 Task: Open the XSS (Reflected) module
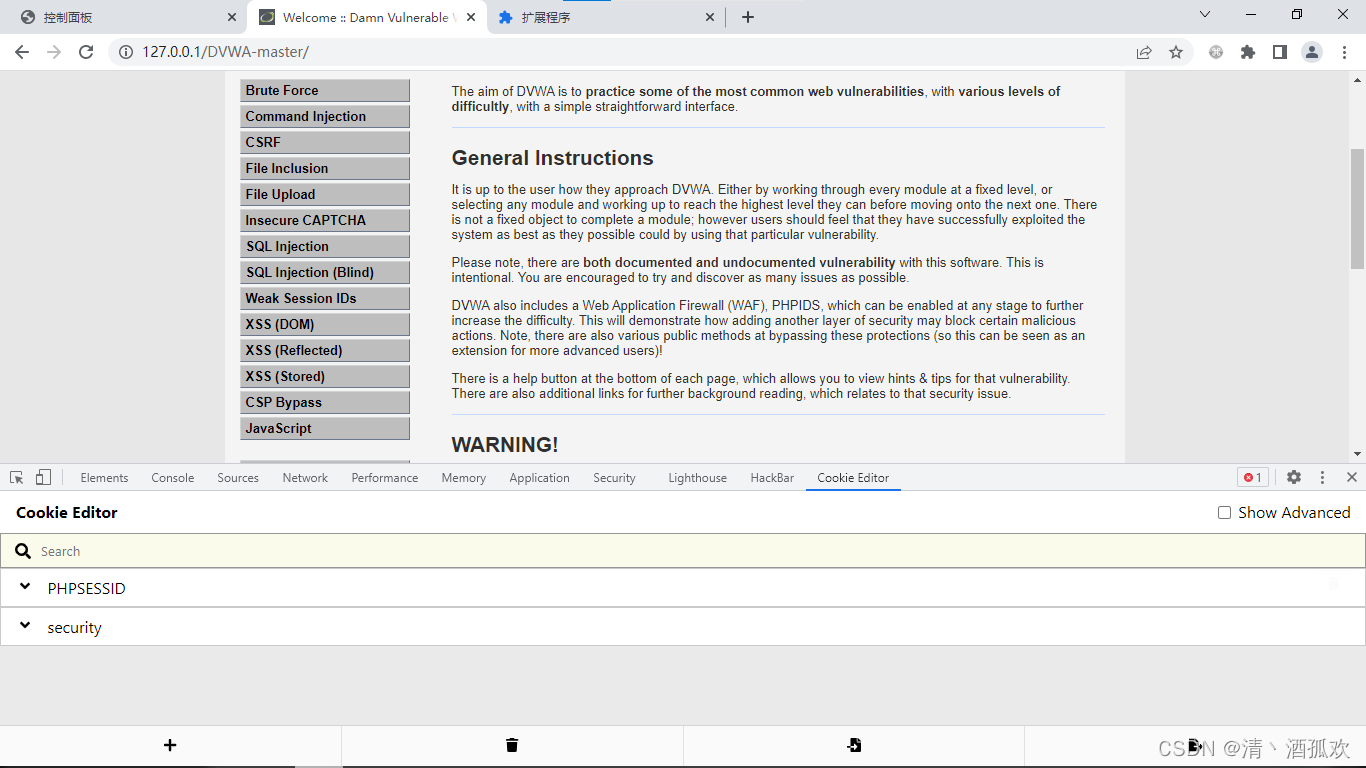pyautogui.click(x=325, y=350)
